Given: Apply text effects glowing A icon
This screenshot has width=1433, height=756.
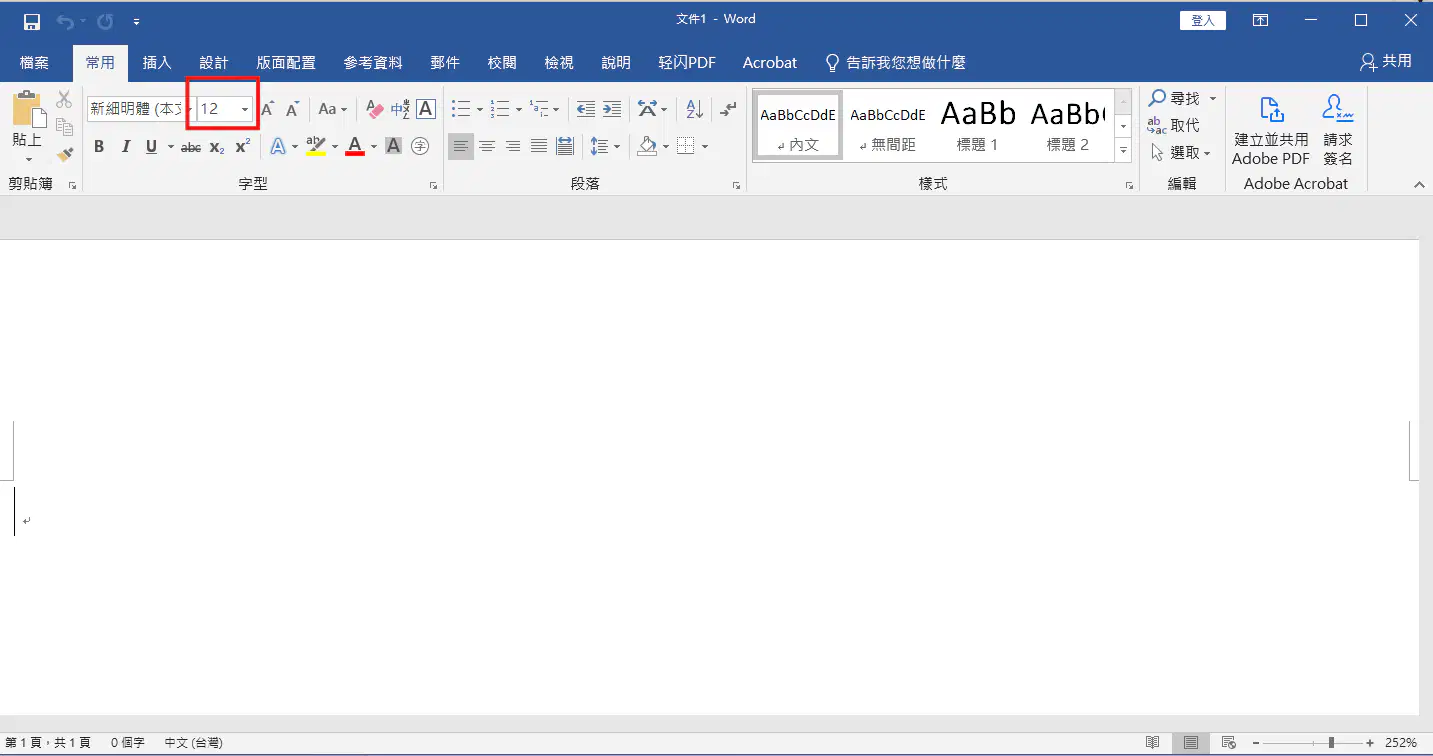Looking at the screenshot, I should (278, 147).
